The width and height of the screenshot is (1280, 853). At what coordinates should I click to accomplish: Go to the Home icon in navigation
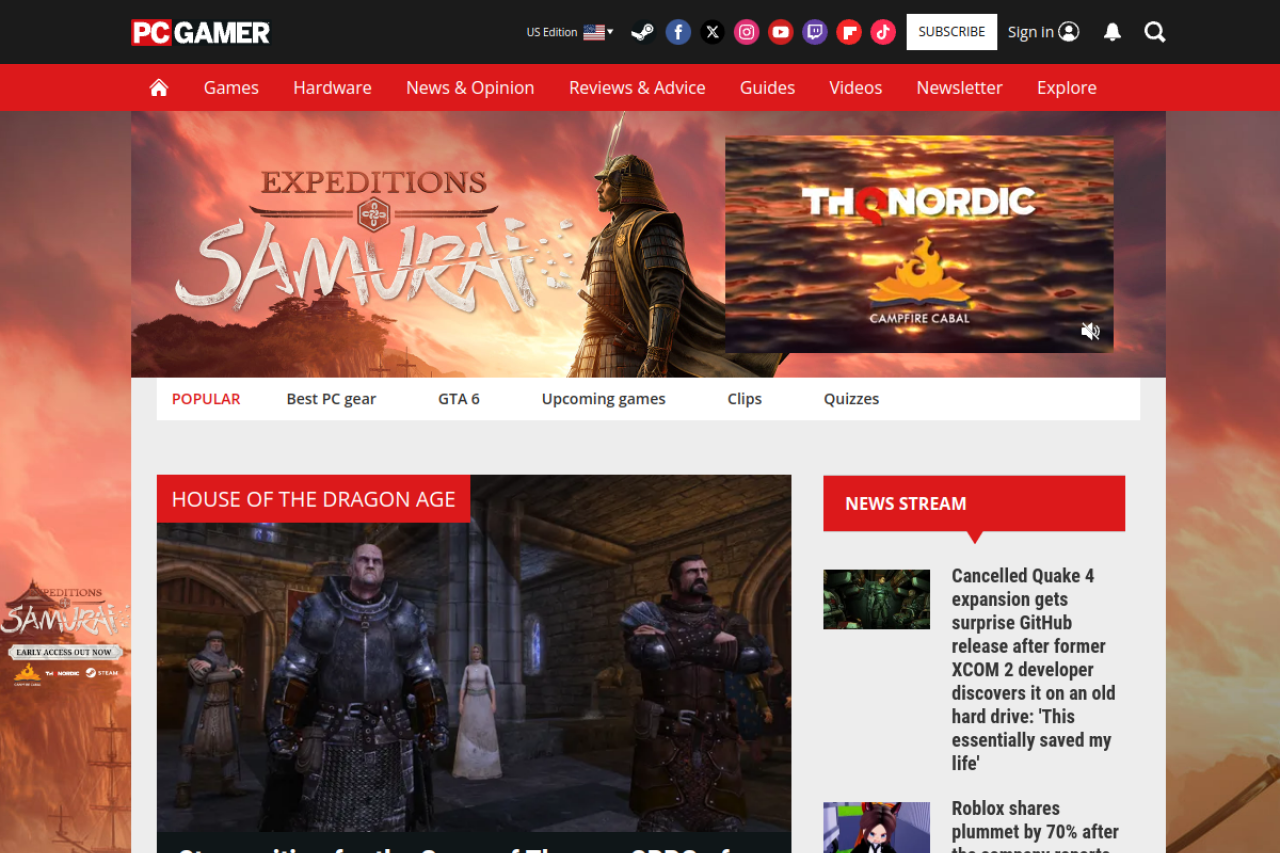159,88
